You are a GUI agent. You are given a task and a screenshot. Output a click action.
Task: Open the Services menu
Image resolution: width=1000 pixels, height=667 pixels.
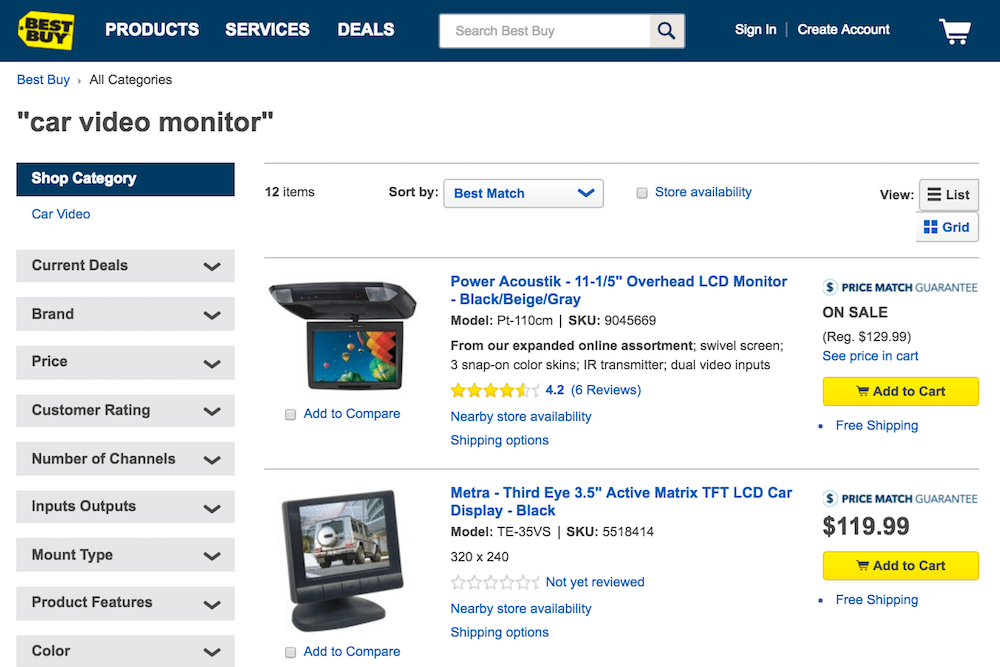(x=267, y=30)
